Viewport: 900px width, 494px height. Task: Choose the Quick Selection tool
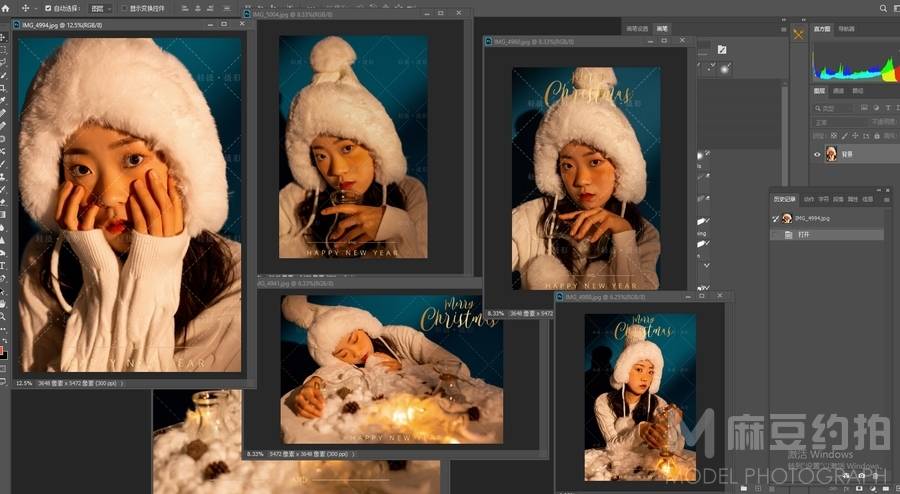[3, 76]
